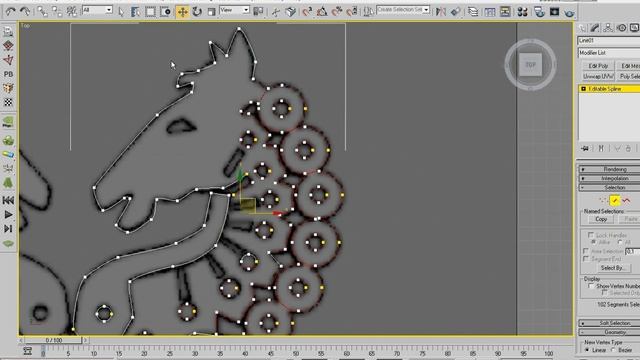Screen dimensions: 640x360
Task: Activate the Select Object arrow tool
Action: (x=121, y=12)
